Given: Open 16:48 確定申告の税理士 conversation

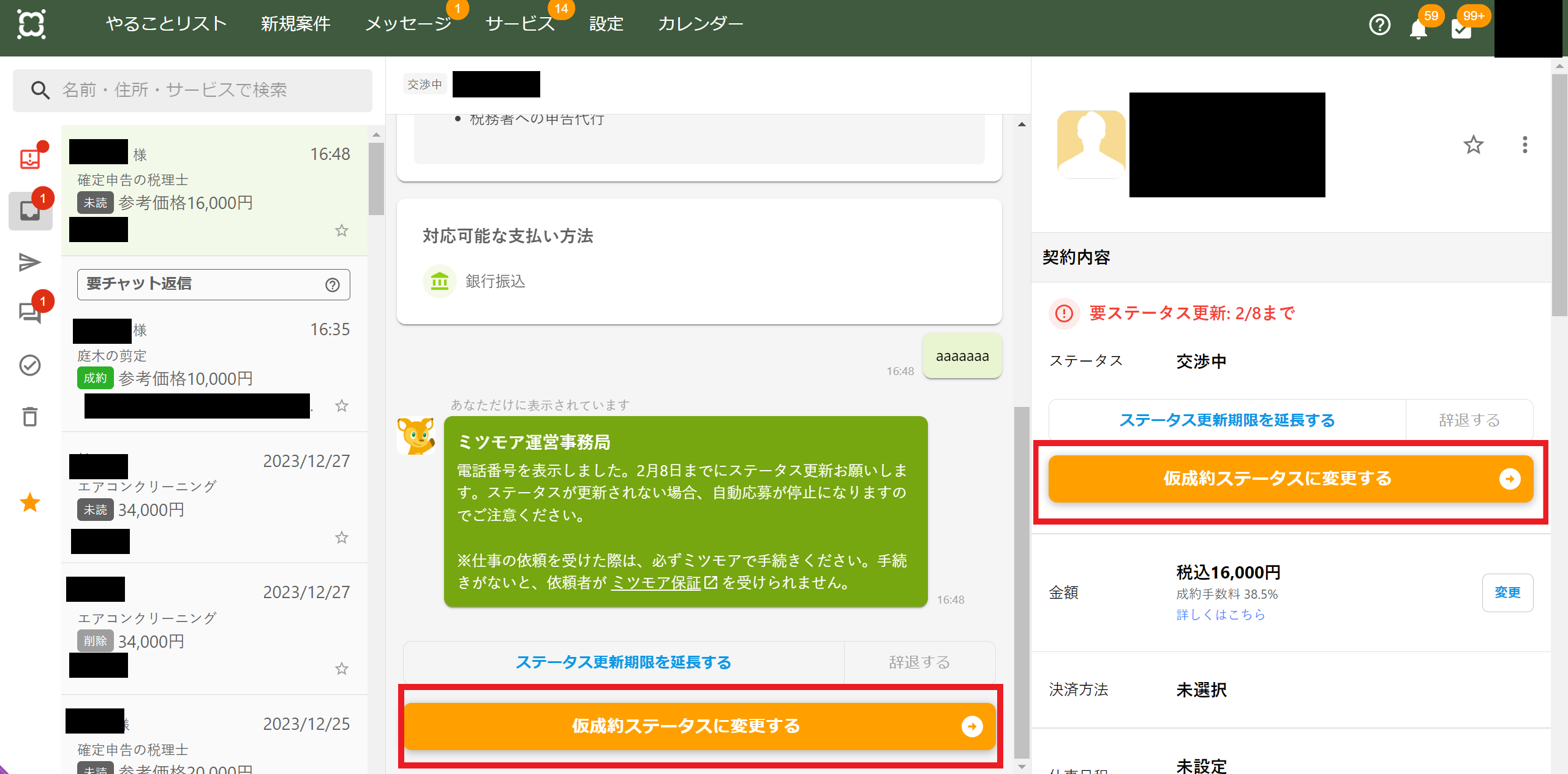Looking at the screenshot, I should click(214, 191).
